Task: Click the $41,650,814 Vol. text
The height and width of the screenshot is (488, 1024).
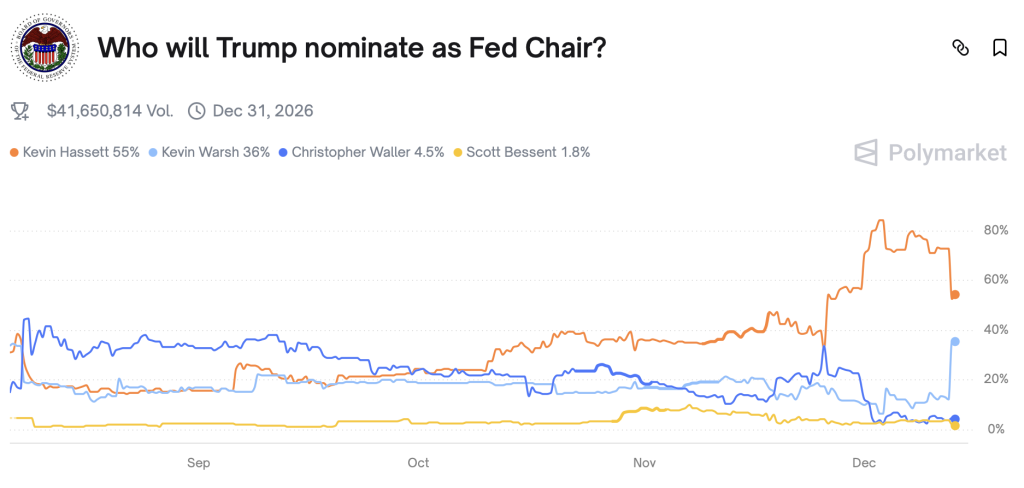Action: click(110, 111)
